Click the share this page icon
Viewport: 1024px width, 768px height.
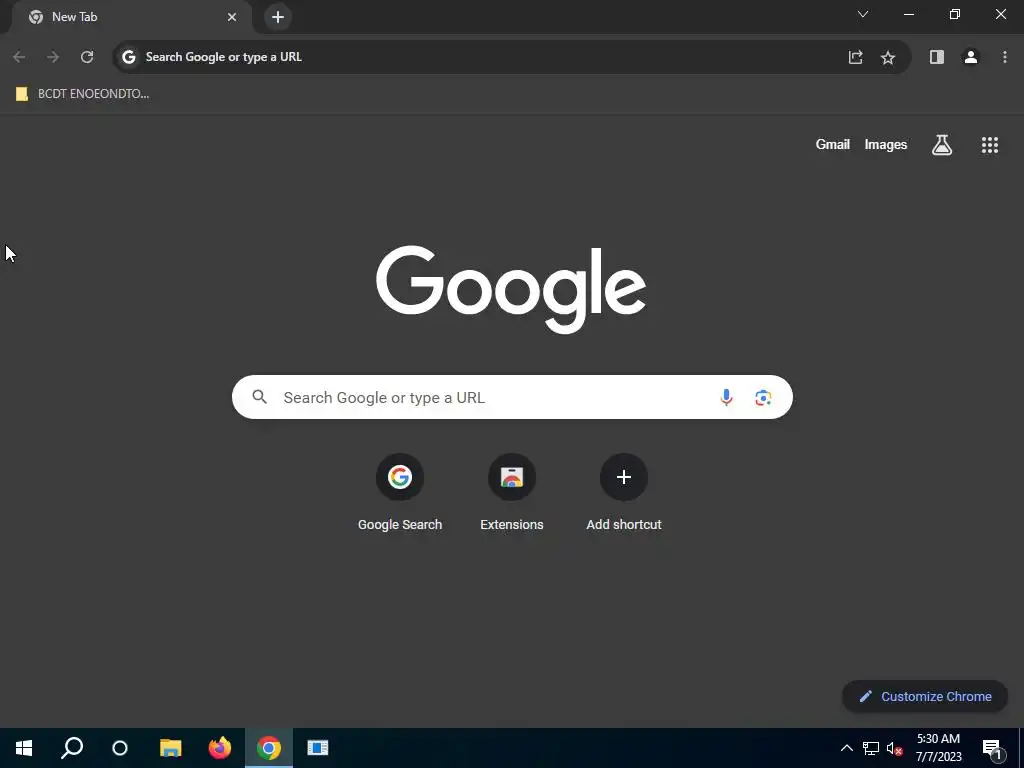(x=856, y=57)
